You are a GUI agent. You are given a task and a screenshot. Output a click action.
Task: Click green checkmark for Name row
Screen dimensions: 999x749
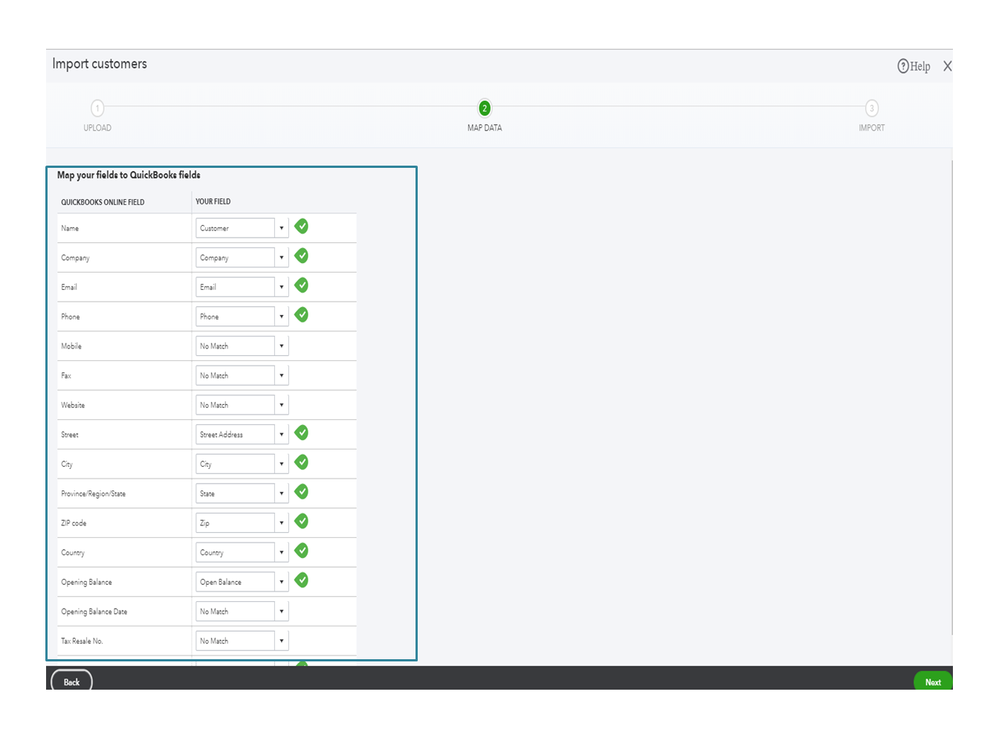[301, 226]
